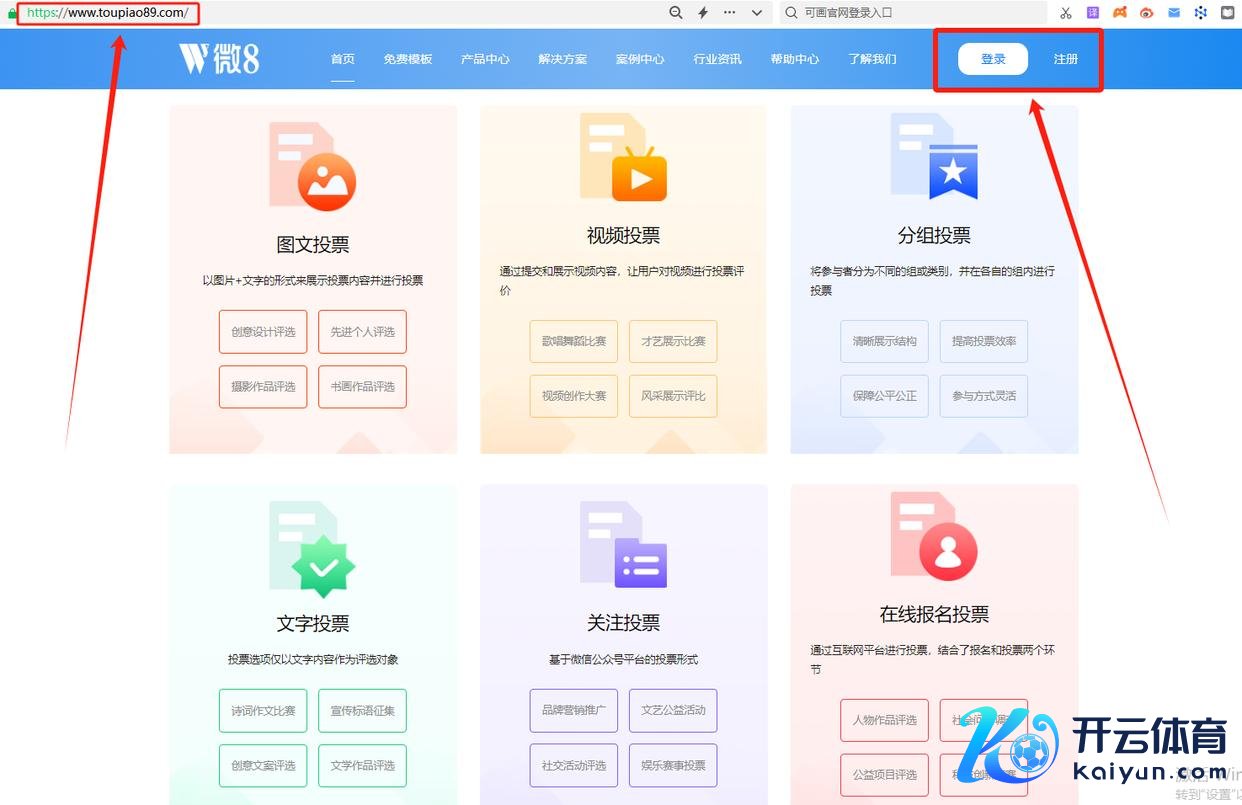The image size is (1242, 805).
Task: Open the three-dots more options icon
Action: [730, 13]
